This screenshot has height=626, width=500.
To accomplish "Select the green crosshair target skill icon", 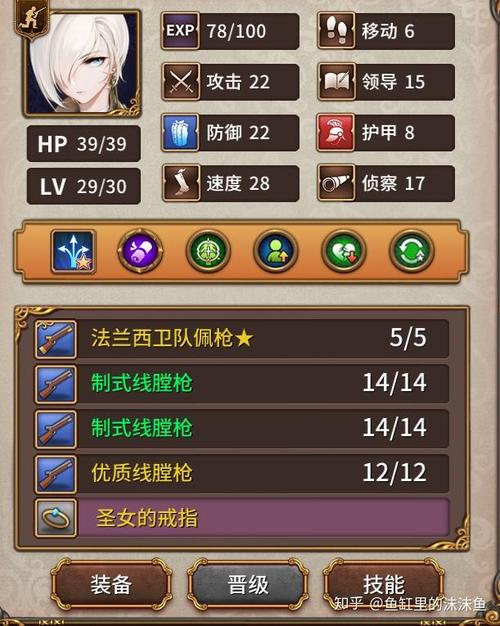I will 208,251.
